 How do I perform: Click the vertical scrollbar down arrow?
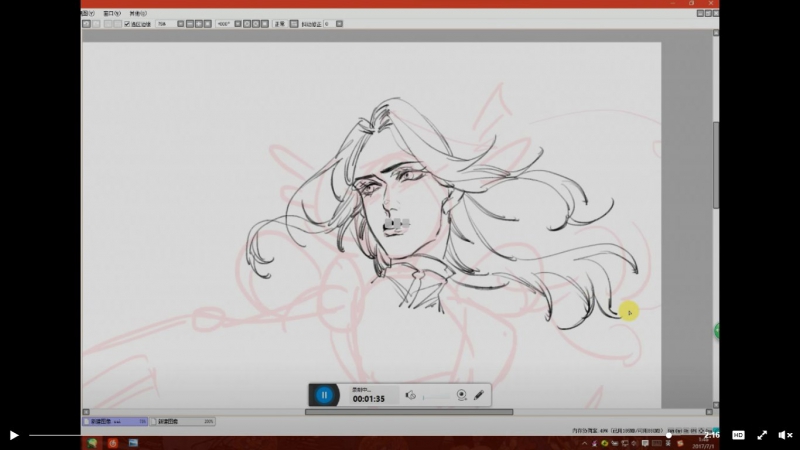pos(716,405)
